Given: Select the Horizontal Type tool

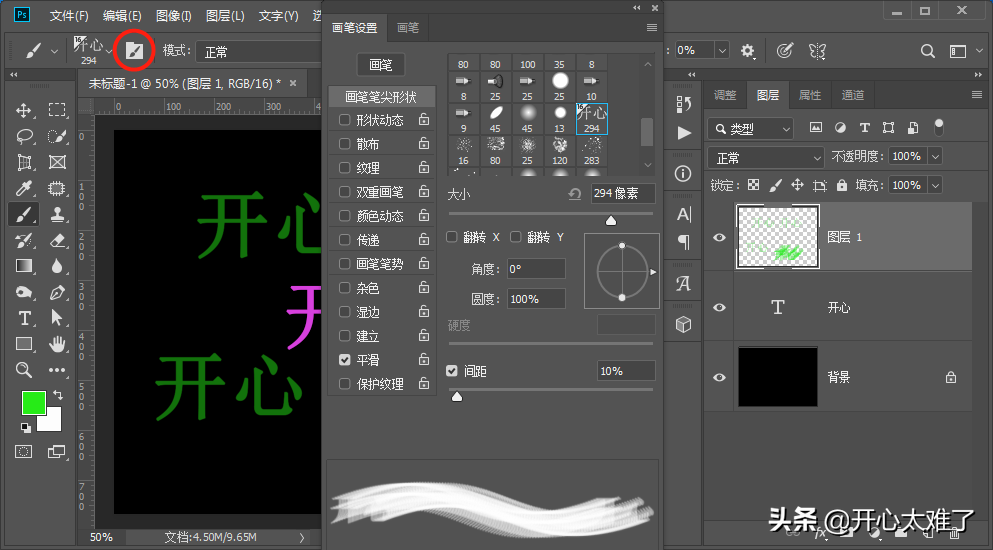Looking at the screenshot, I should [24, 318].
